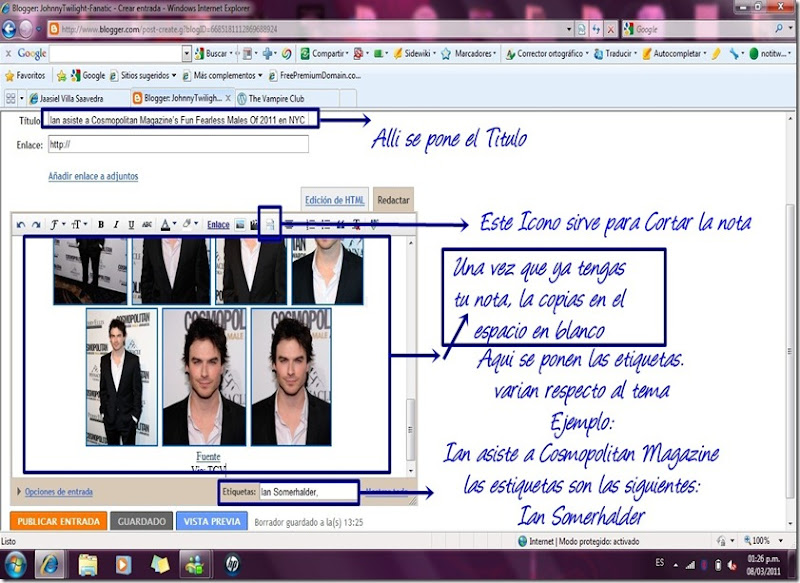Viewport: 800px width, 583px height.
Task: Open the Windows Start menu
Action: 15,565
